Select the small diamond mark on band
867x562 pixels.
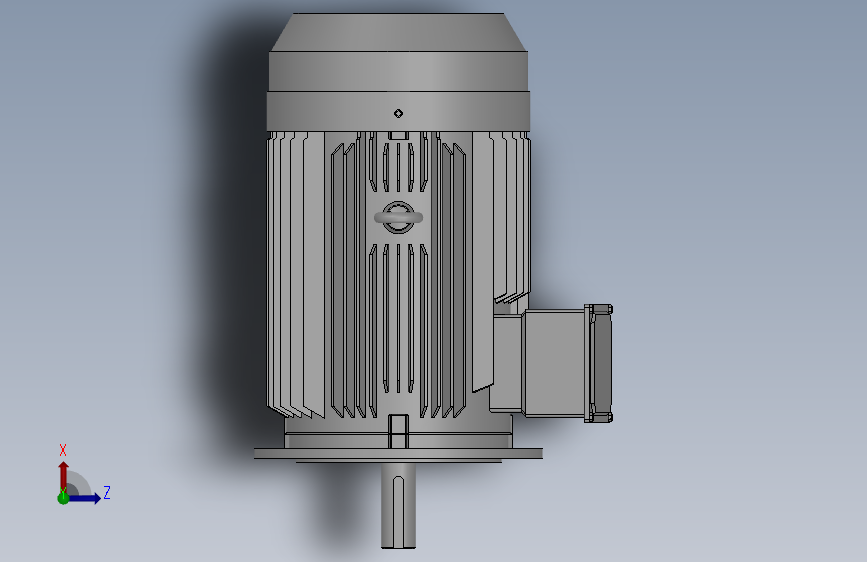point(398,113)
